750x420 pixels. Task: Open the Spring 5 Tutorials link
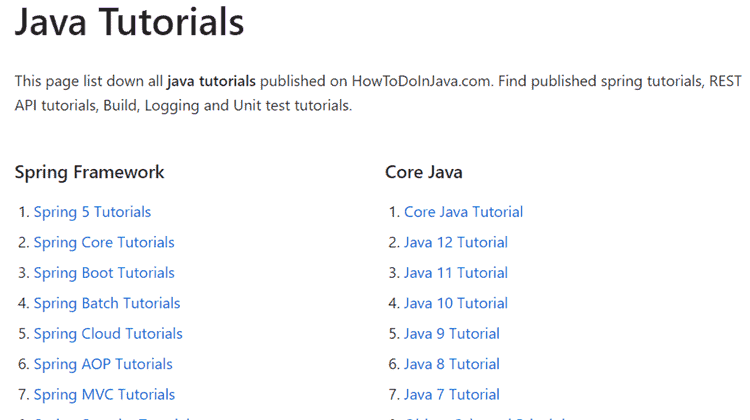tap(92, 212)
